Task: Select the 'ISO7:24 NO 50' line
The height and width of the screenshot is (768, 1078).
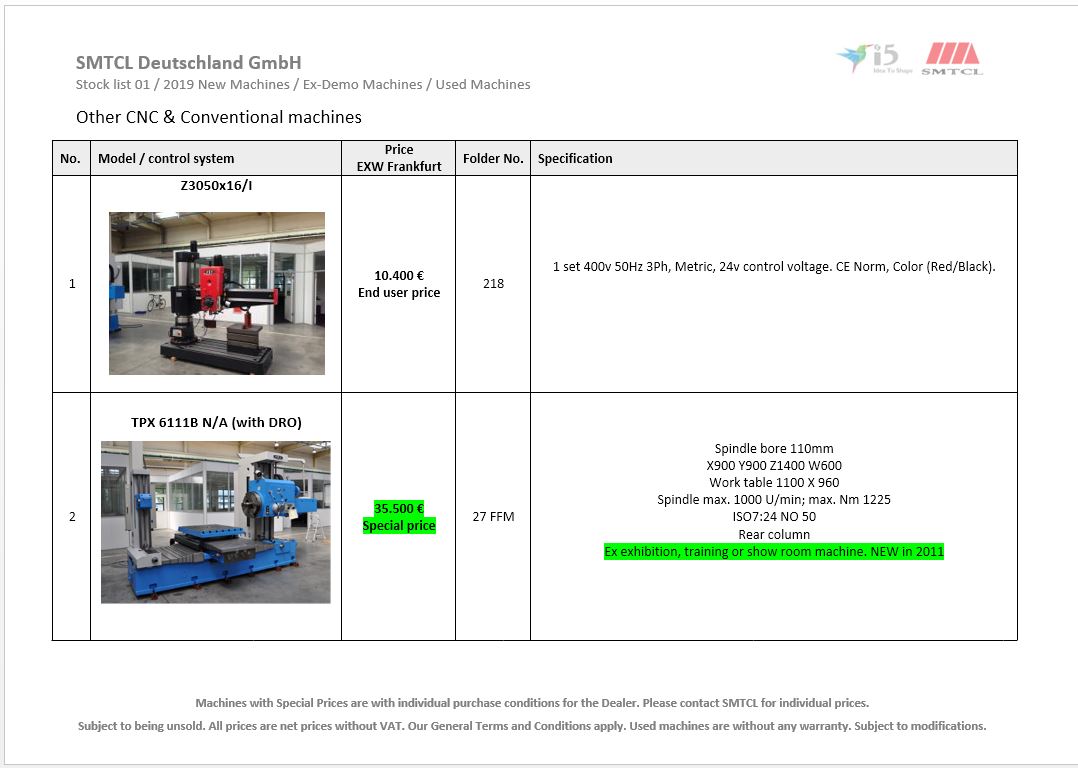Action: tap(774, 516)
